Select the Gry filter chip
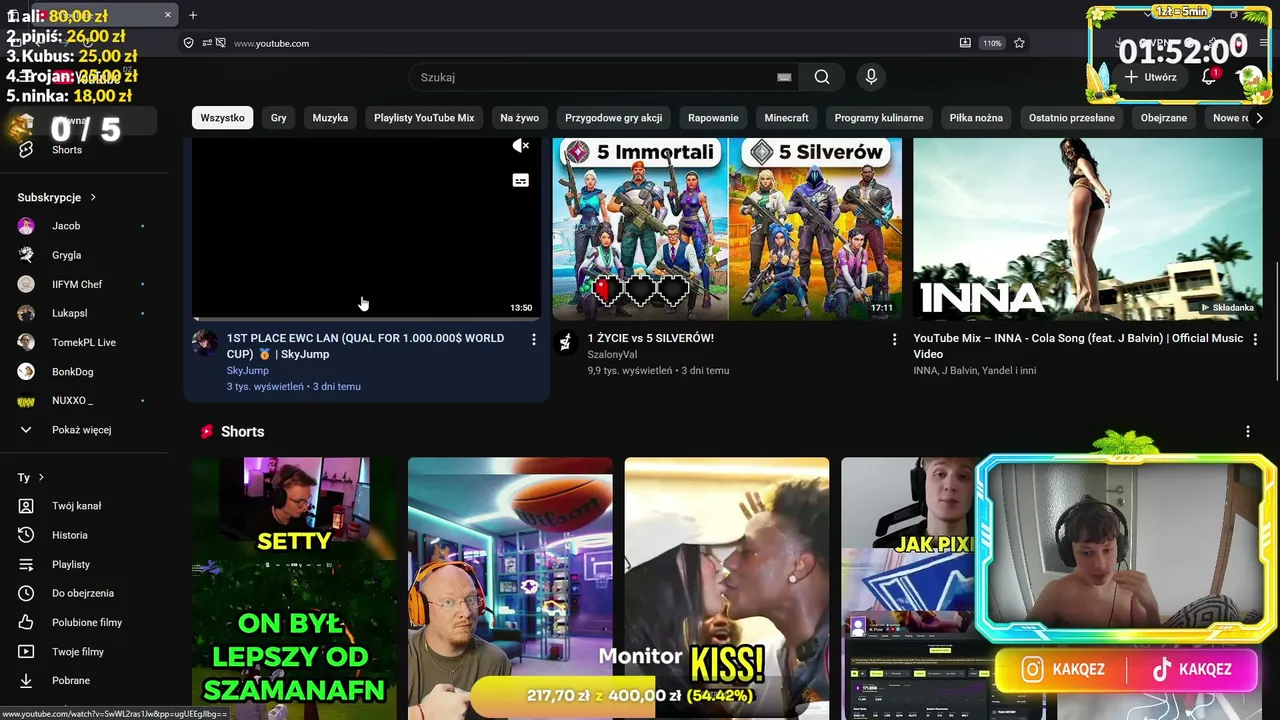 (279, 118)
